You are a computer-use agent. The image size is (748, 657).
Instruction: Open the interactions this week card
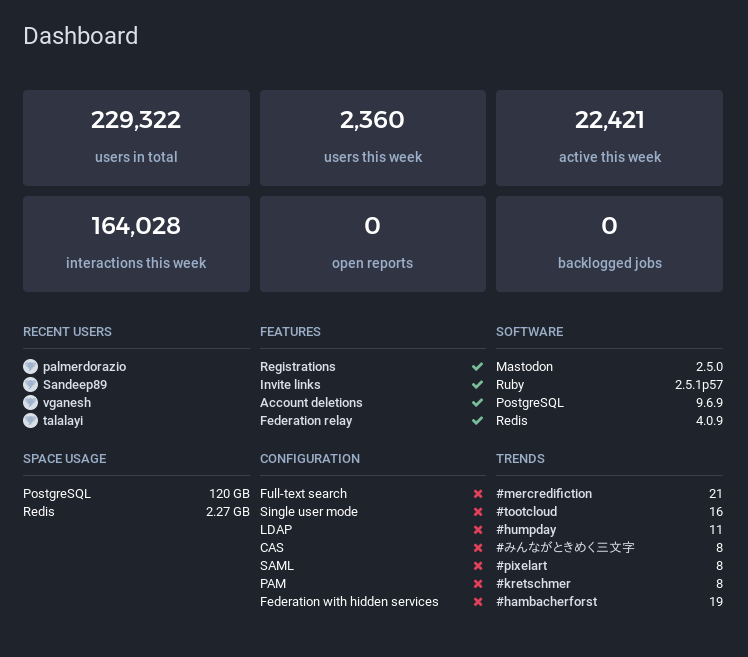pos(136,244)
